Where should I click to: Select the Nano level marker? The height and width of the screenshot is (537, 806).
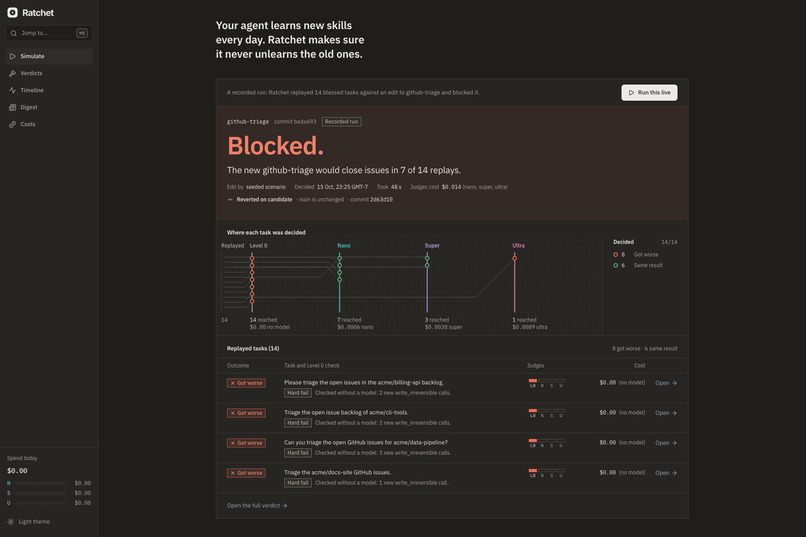[x=343, y=246]
